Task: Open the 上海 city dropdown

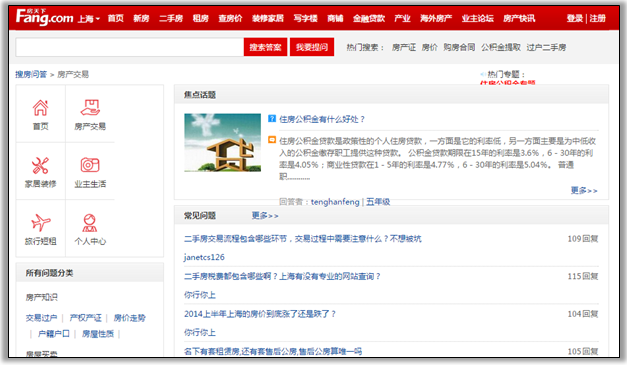Action: point(88,18)
